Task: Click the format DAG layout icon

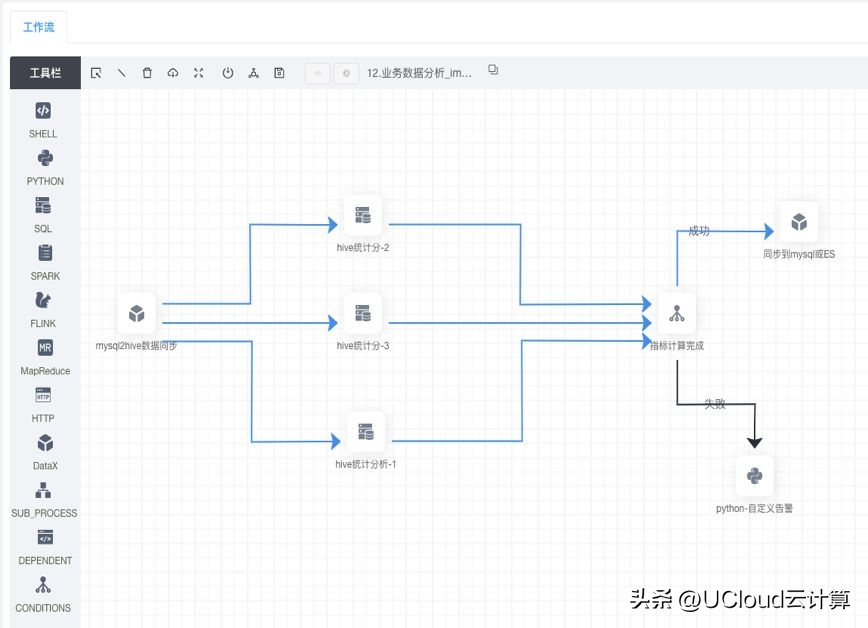Action: tap(254, 72)
